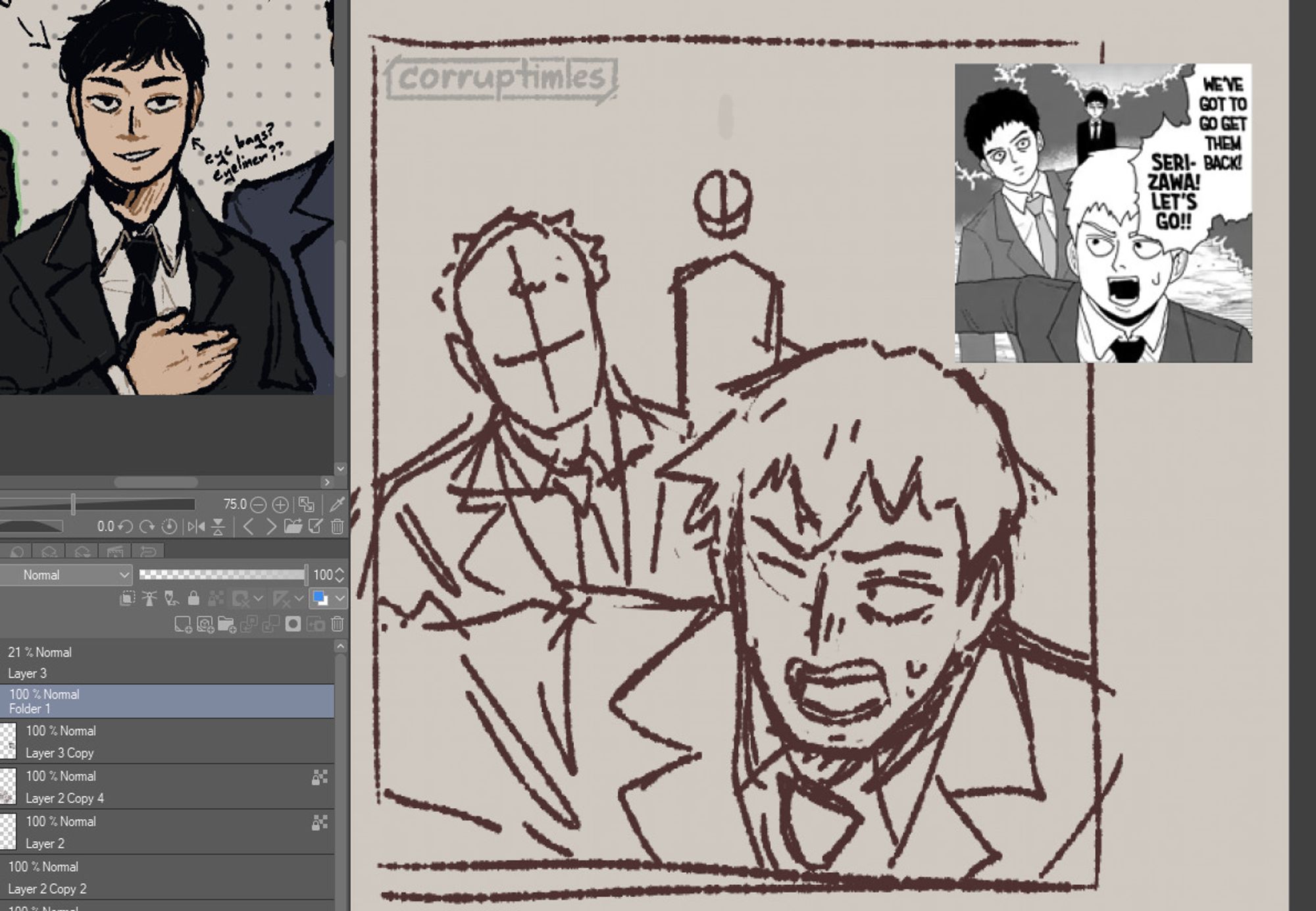Toggle change layer color
This screenshot has width=1316, height=911.
pos(320,598)
